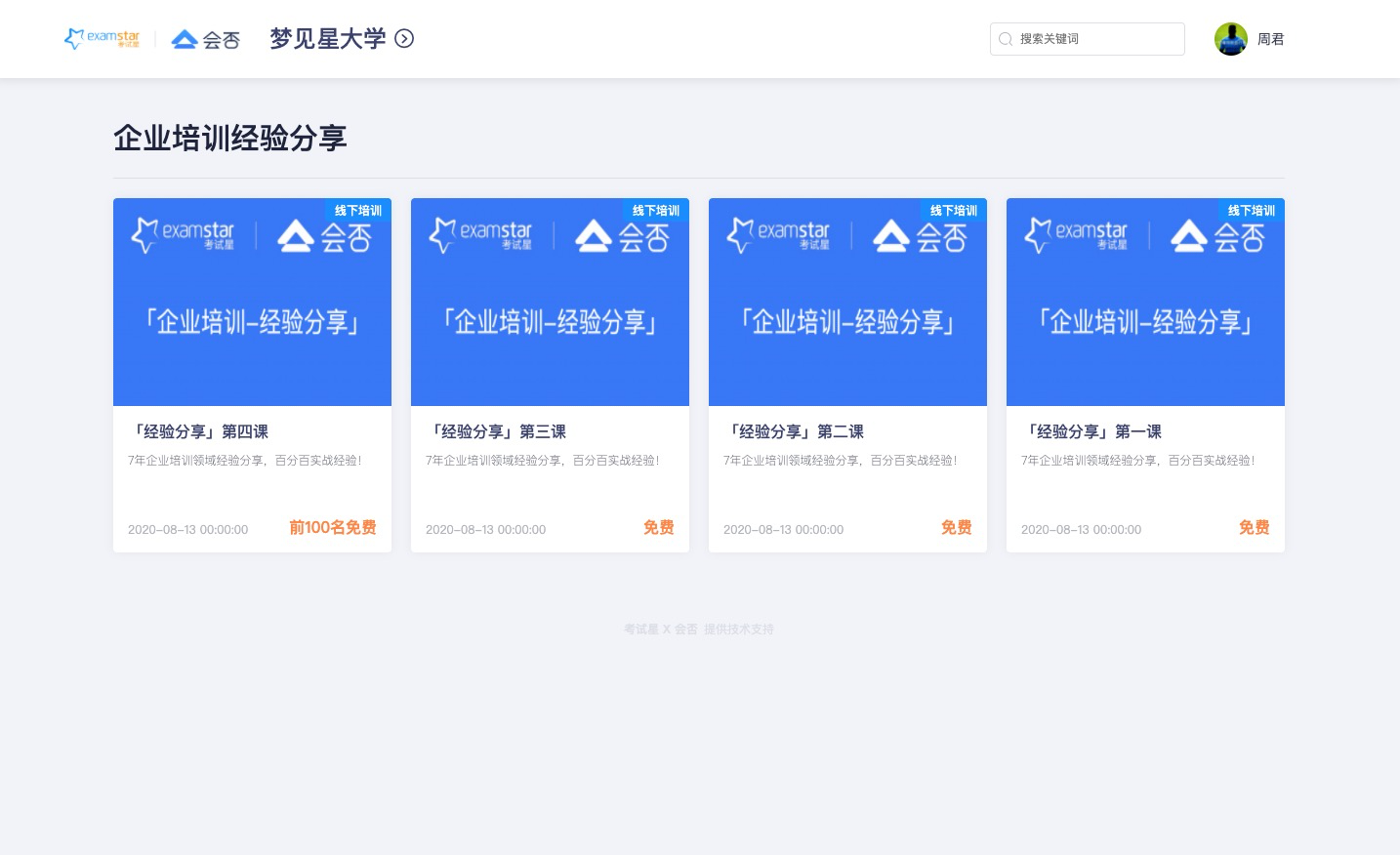Viewport: 1400px width, 855px height.
Task: Click the 会否 logo in header
Action: pos(205,39)
